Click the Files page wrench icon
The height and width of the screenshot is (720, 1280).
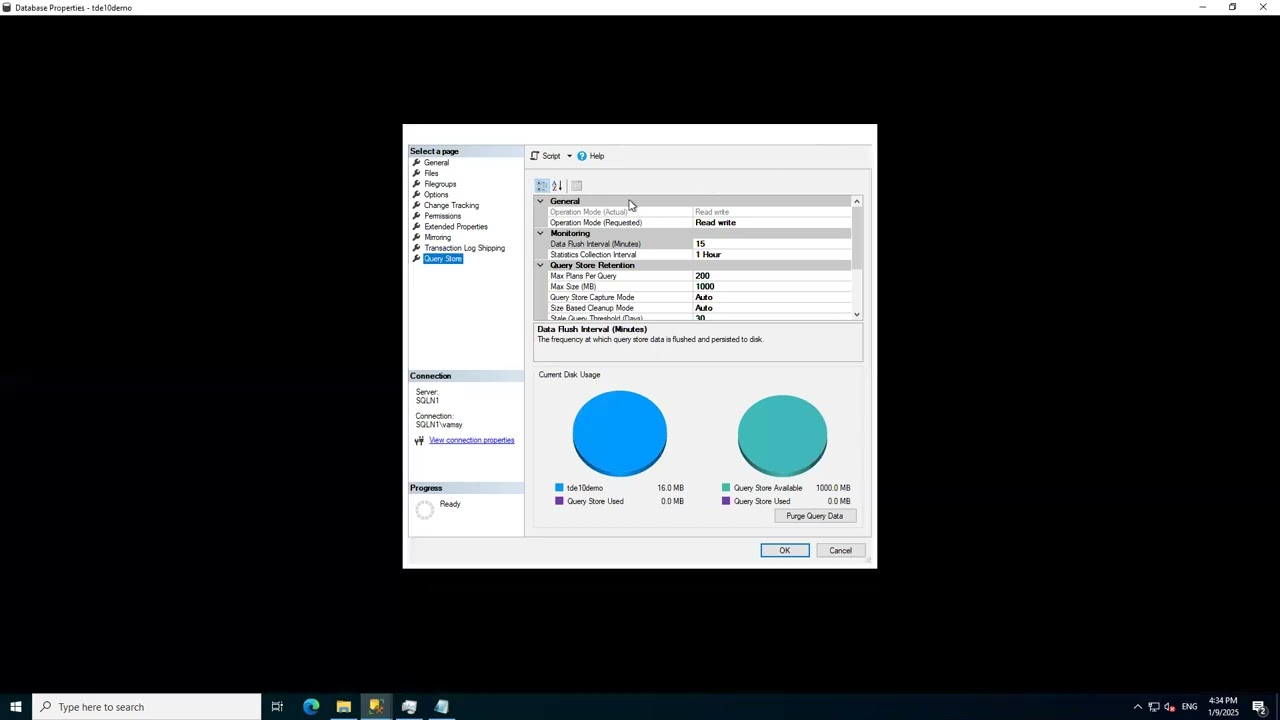point(416,173)
